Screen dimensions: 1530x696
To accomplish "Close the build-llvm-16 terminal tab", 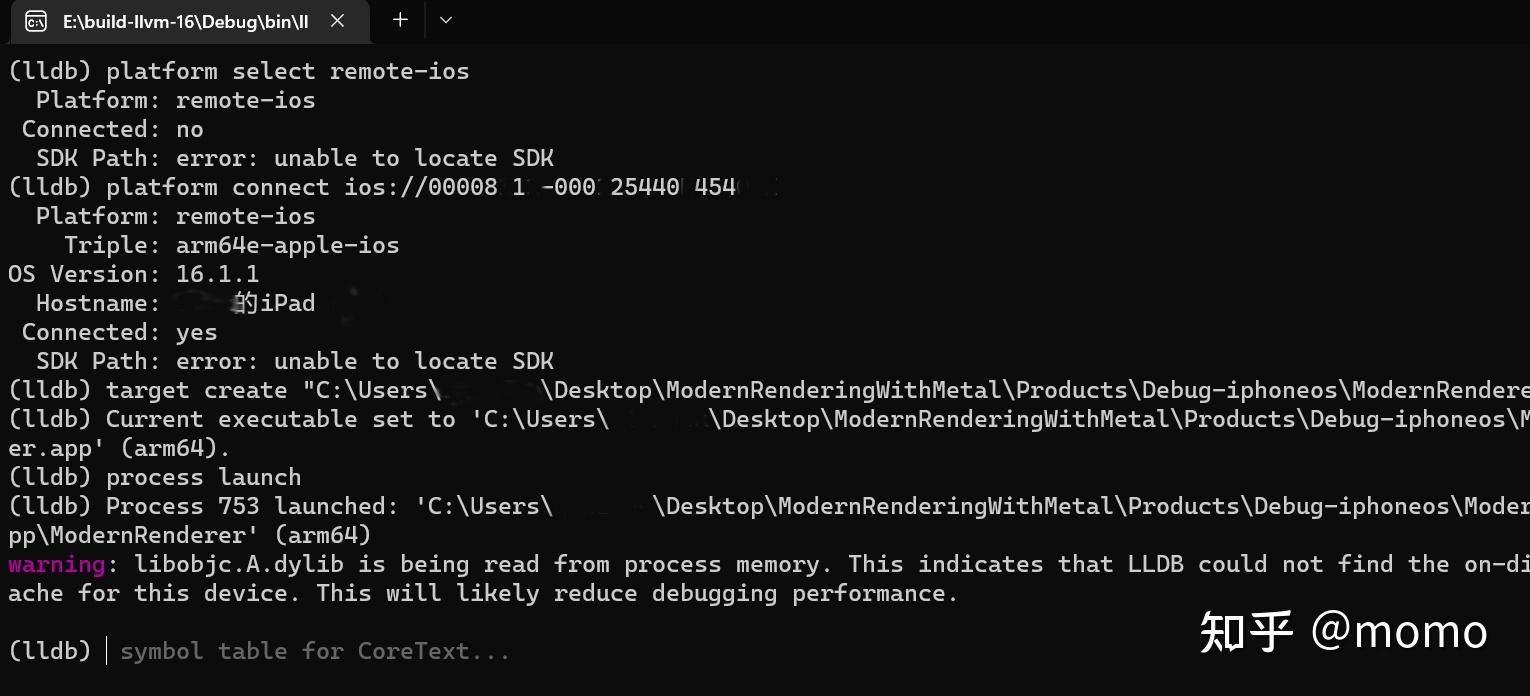I will pyautogui.click(x=338, y=21).
